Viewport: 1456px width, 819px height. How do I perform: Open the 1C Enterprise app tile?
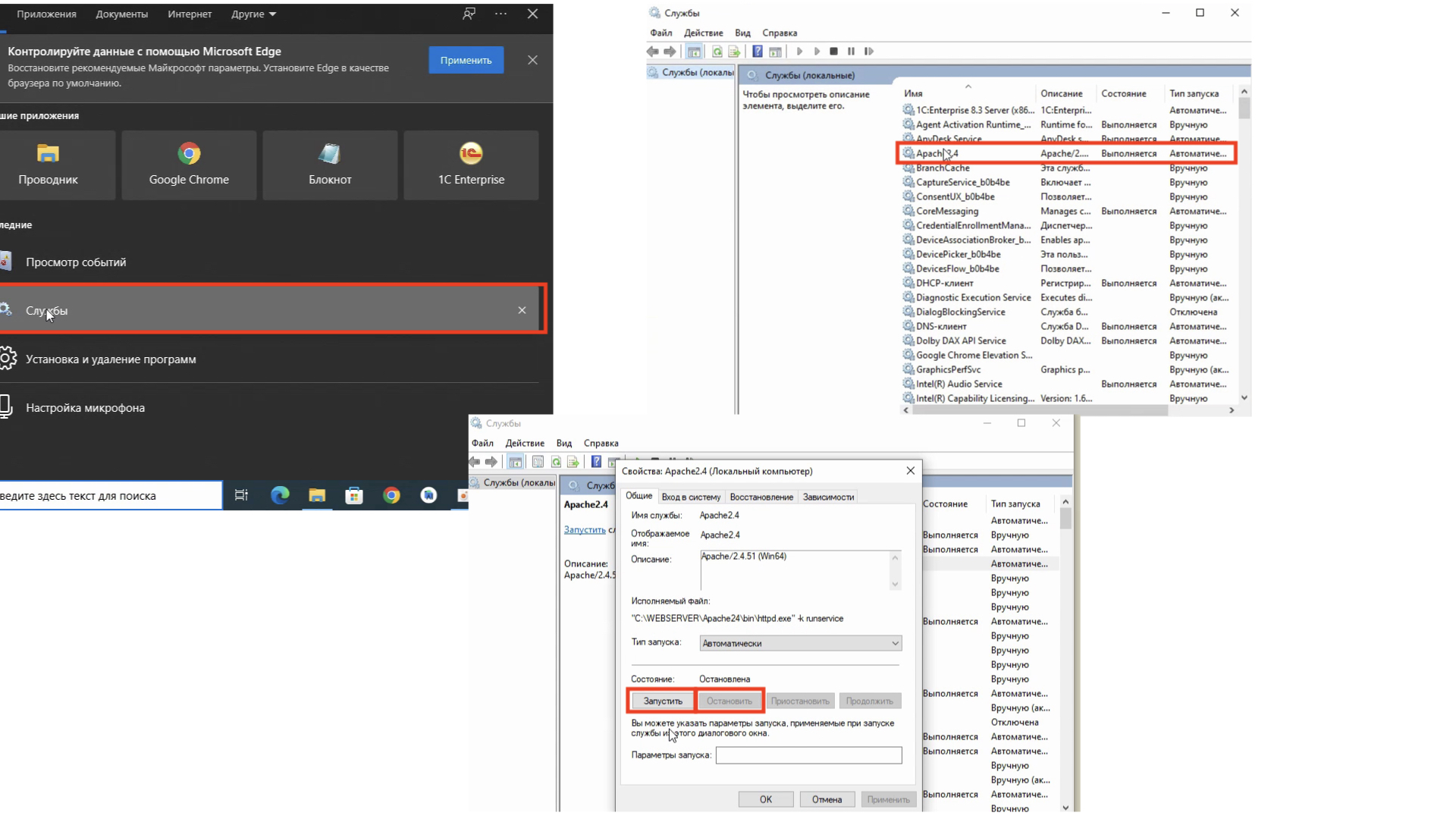[x=471, y=165]
